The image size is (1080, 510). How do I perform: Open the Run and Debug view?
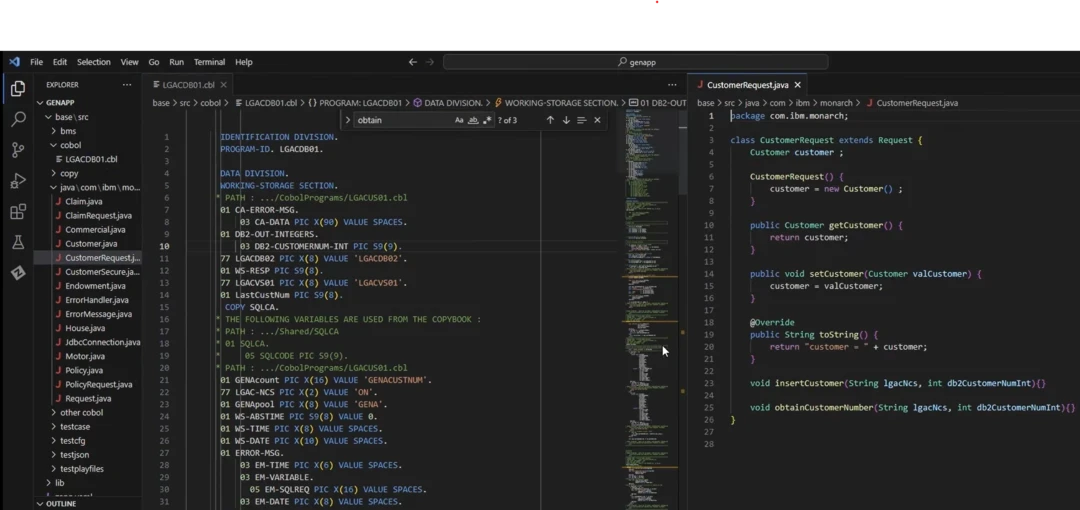pyautogui.click(x=18, y=181)
